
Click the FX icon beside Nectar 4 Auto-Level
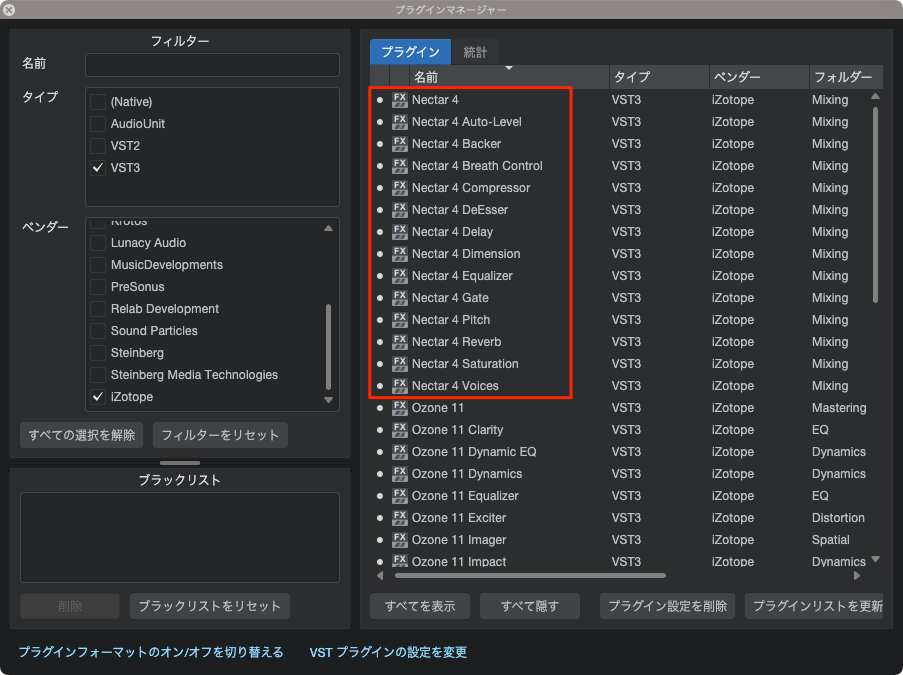point(400,122)
